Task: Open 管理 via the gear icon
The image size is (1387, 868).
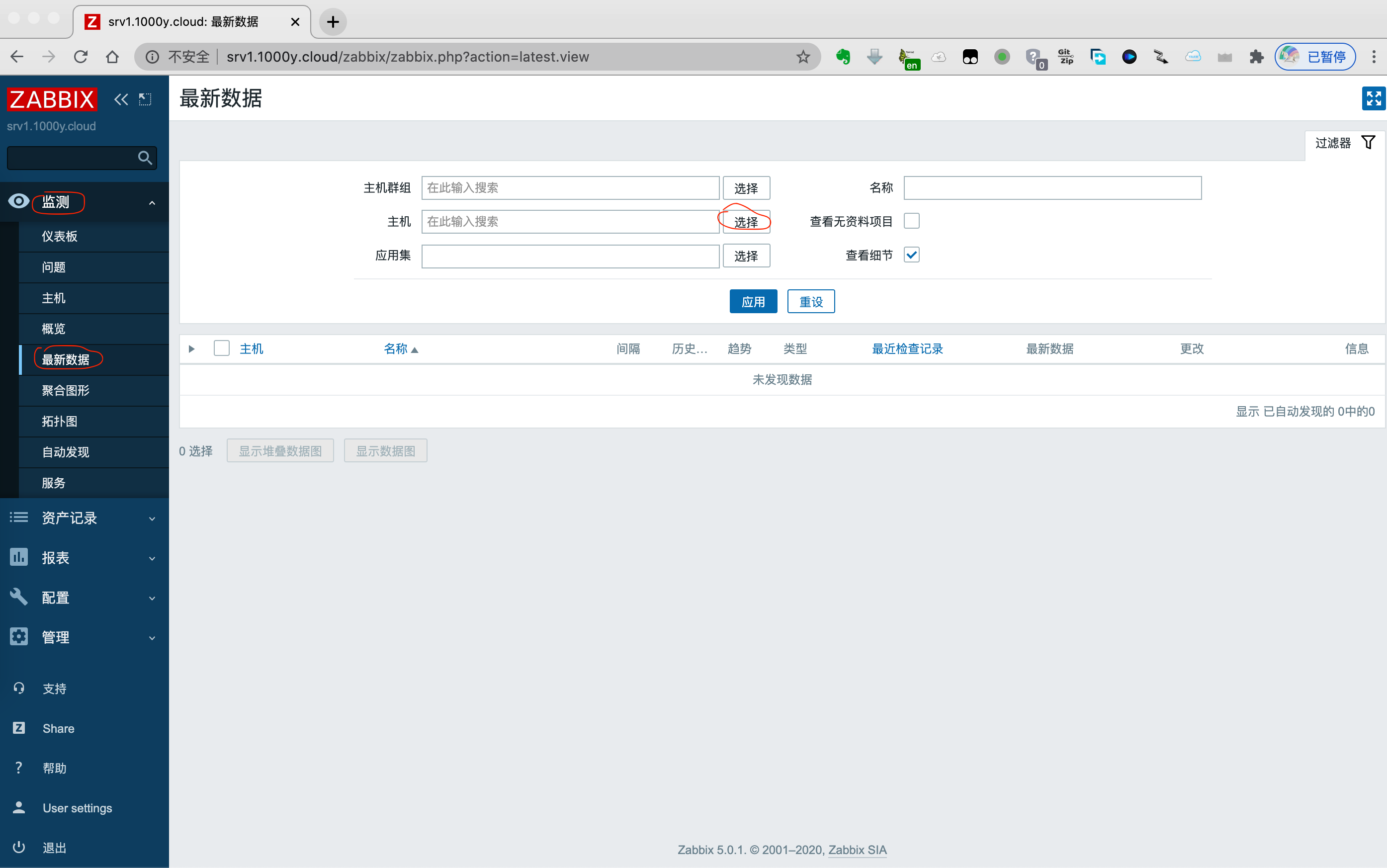Action: click(x=18, y=636)
